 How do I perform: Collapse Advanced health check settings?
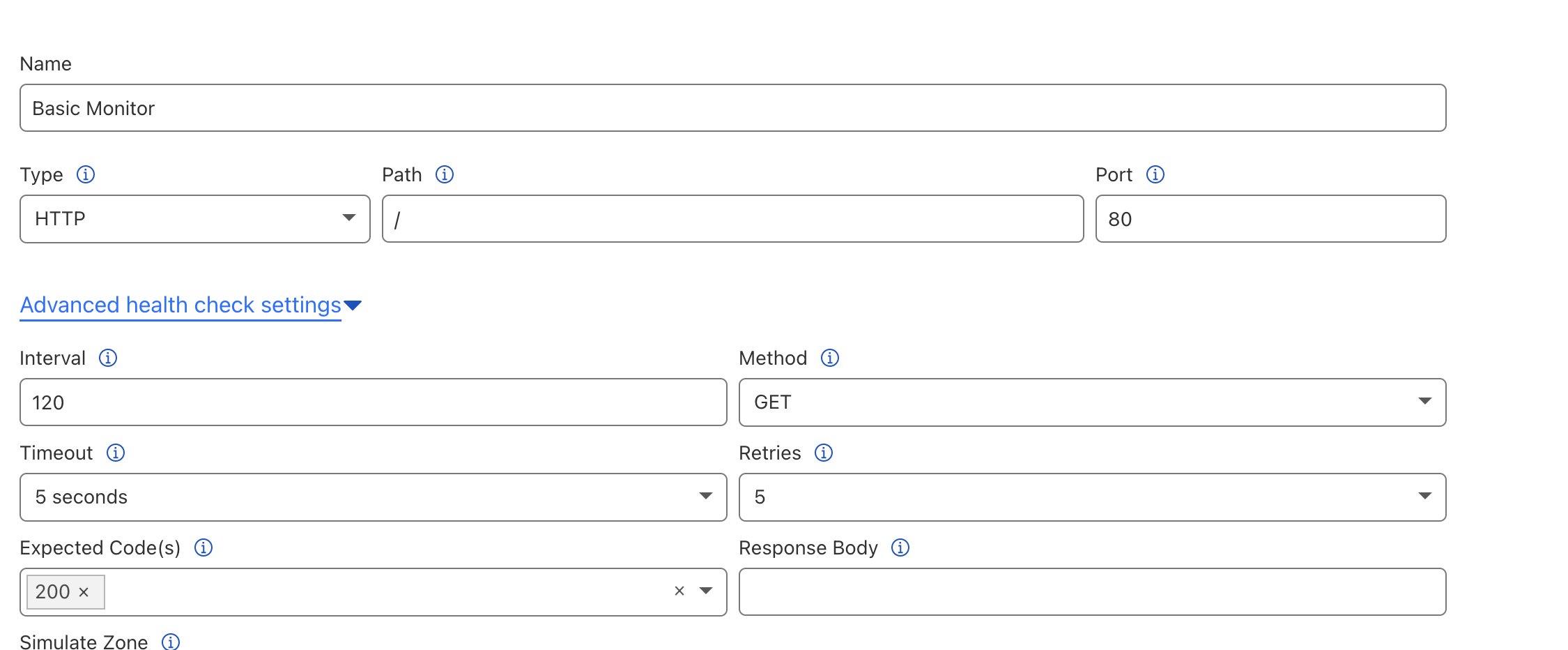coord(180,305)
